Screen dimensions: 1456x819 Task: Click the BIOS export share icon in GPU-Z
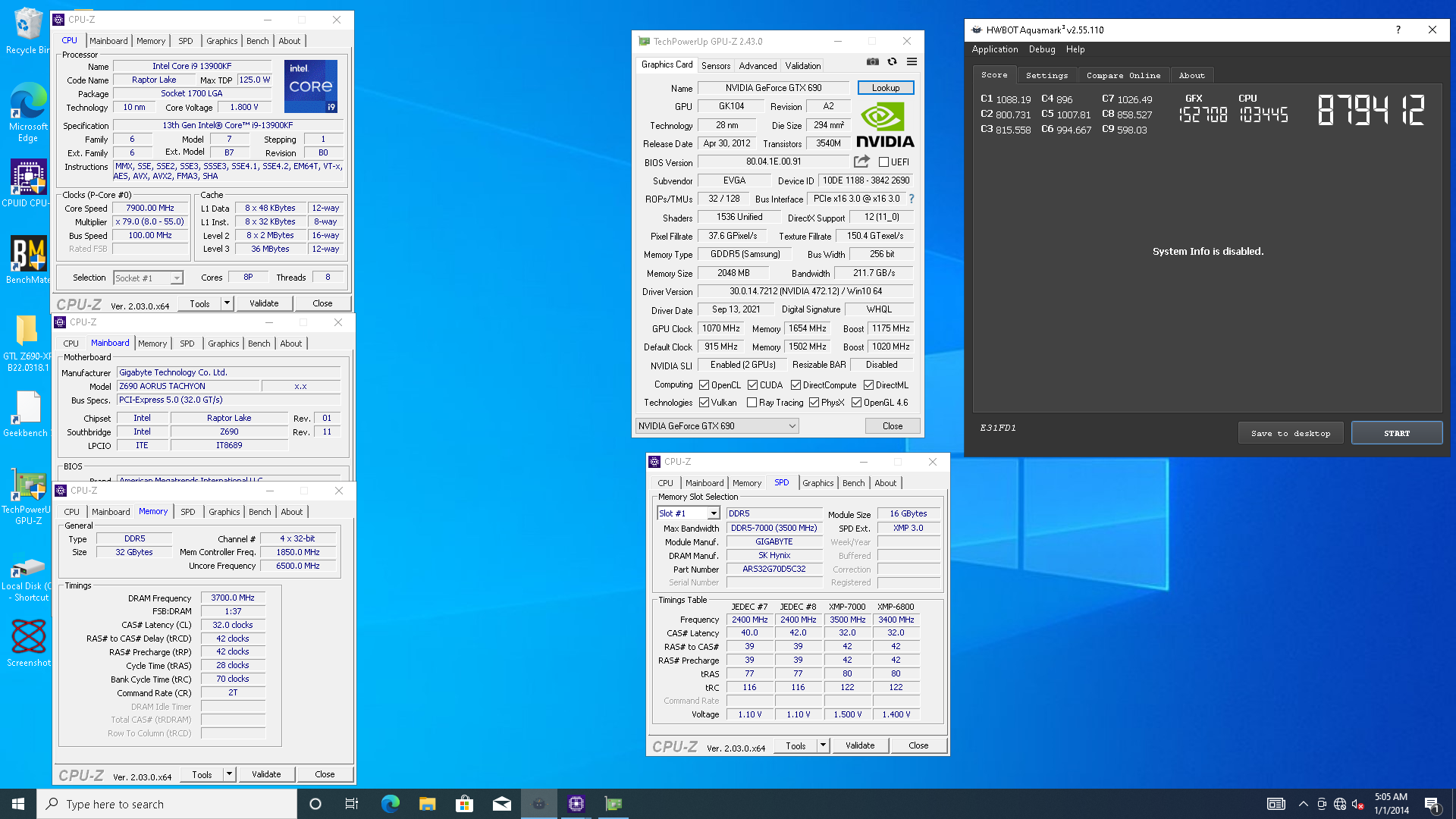pyautogui.click(x=861, y=162)
